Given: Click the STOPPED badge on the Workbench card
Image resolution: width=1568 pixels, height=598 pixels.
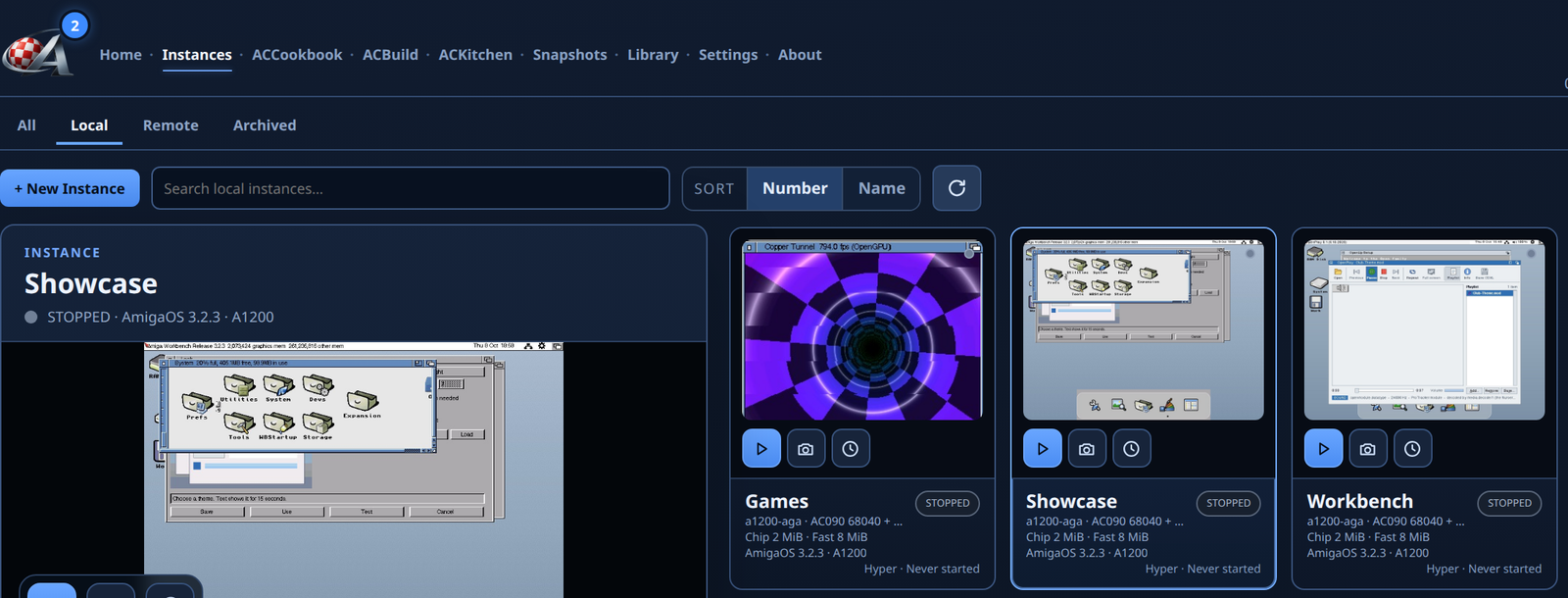Looking at the screenshot, I should (x=1509, y=503).
